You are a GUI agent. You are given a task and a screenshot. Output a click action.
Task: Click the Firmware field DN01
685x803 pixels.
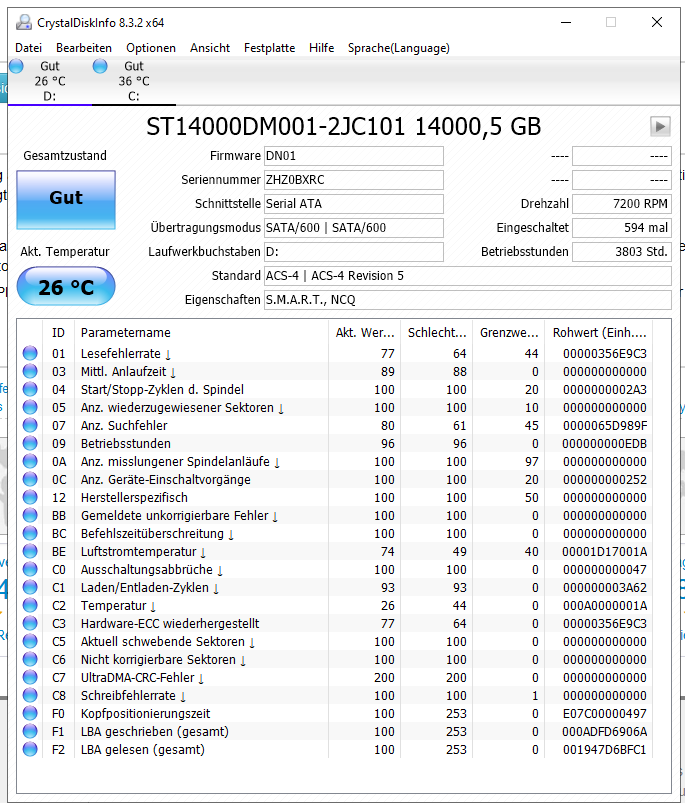354,156
